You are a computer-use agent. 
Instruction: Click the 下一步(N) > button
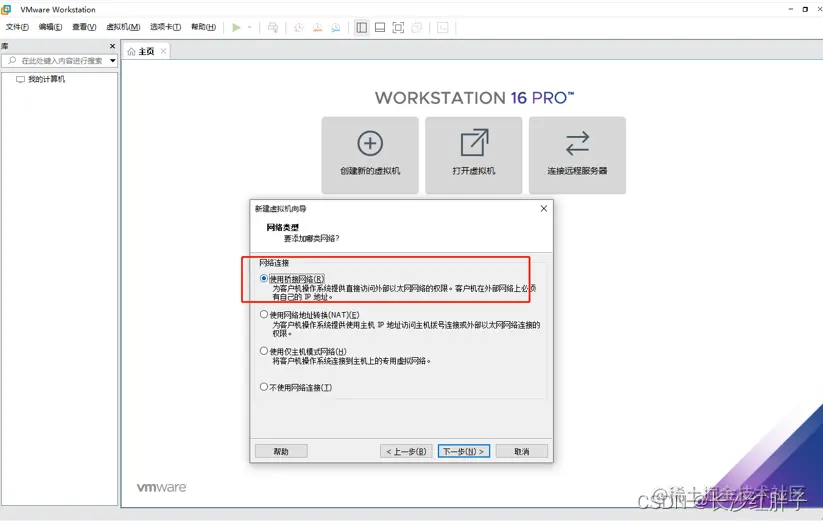click(x=464, y=451)
